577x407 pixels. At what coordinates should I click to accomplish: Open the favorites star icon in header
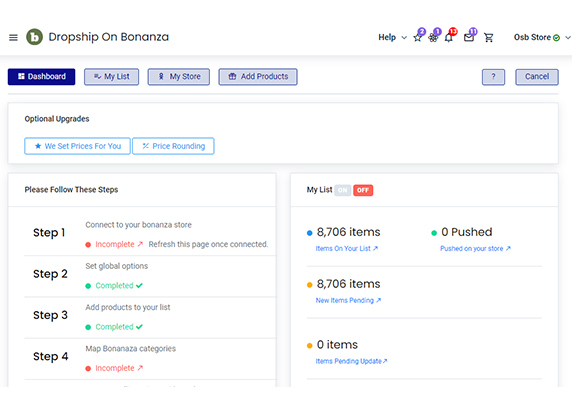418,38
